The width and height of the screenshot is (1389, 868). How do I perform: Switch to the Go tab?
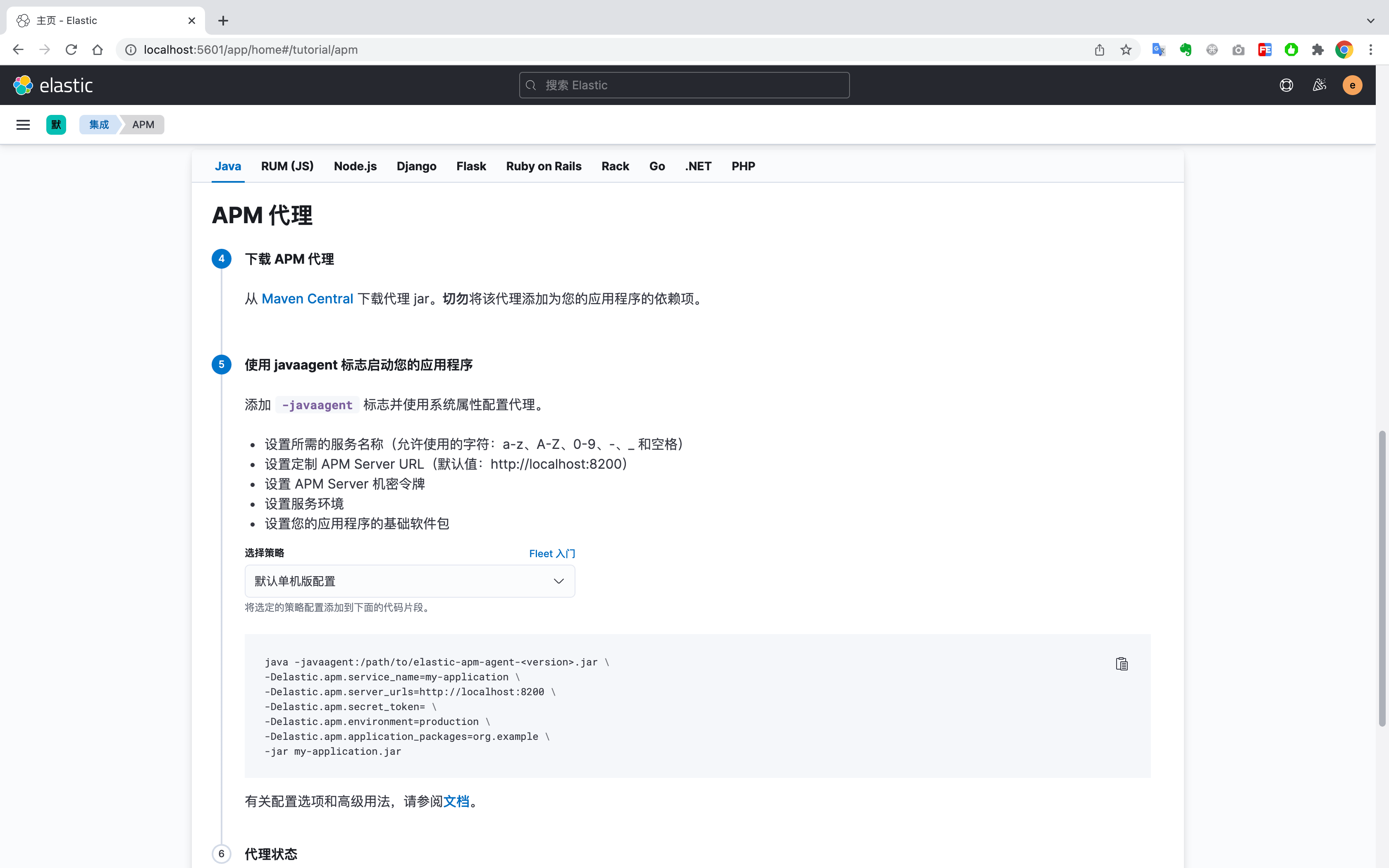656,167
